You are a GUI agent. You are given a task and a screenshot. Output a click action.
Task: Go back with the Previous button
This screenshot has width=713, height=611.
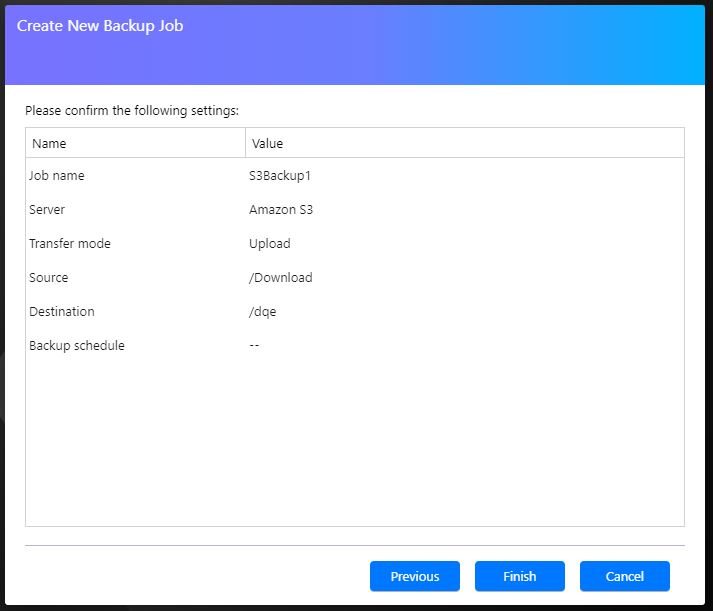tap(414, 576)
